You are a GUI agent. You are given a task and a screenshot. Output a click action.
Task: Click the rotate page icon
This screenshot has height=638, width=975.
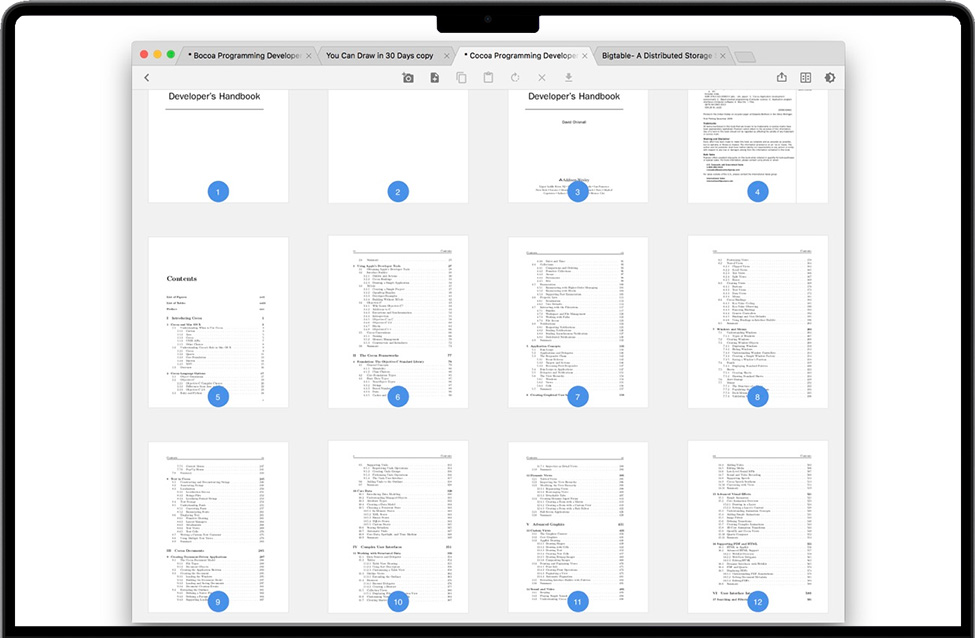tap(515, 78)
